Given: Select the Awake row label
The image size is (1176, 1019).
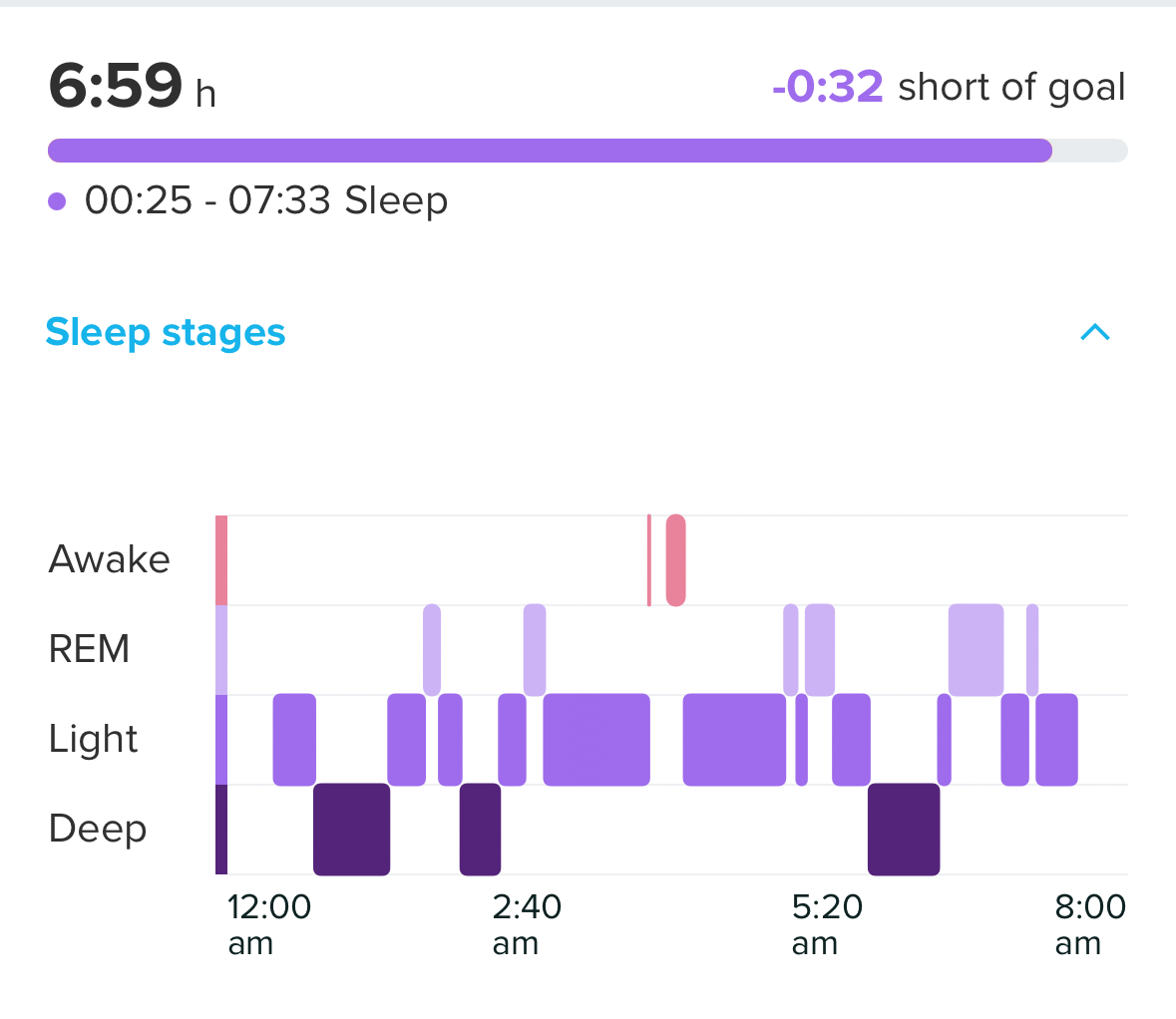Looking at the screenshot, I should coord(110,559).
